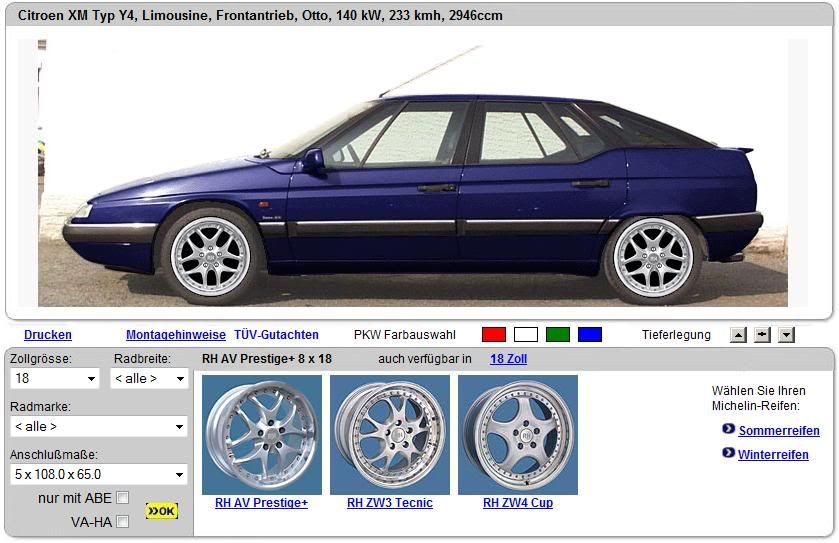This screenshot has height=543, width=839.
Task: Expand the Radmarke dropdown
Action: [x=99, y=426]
